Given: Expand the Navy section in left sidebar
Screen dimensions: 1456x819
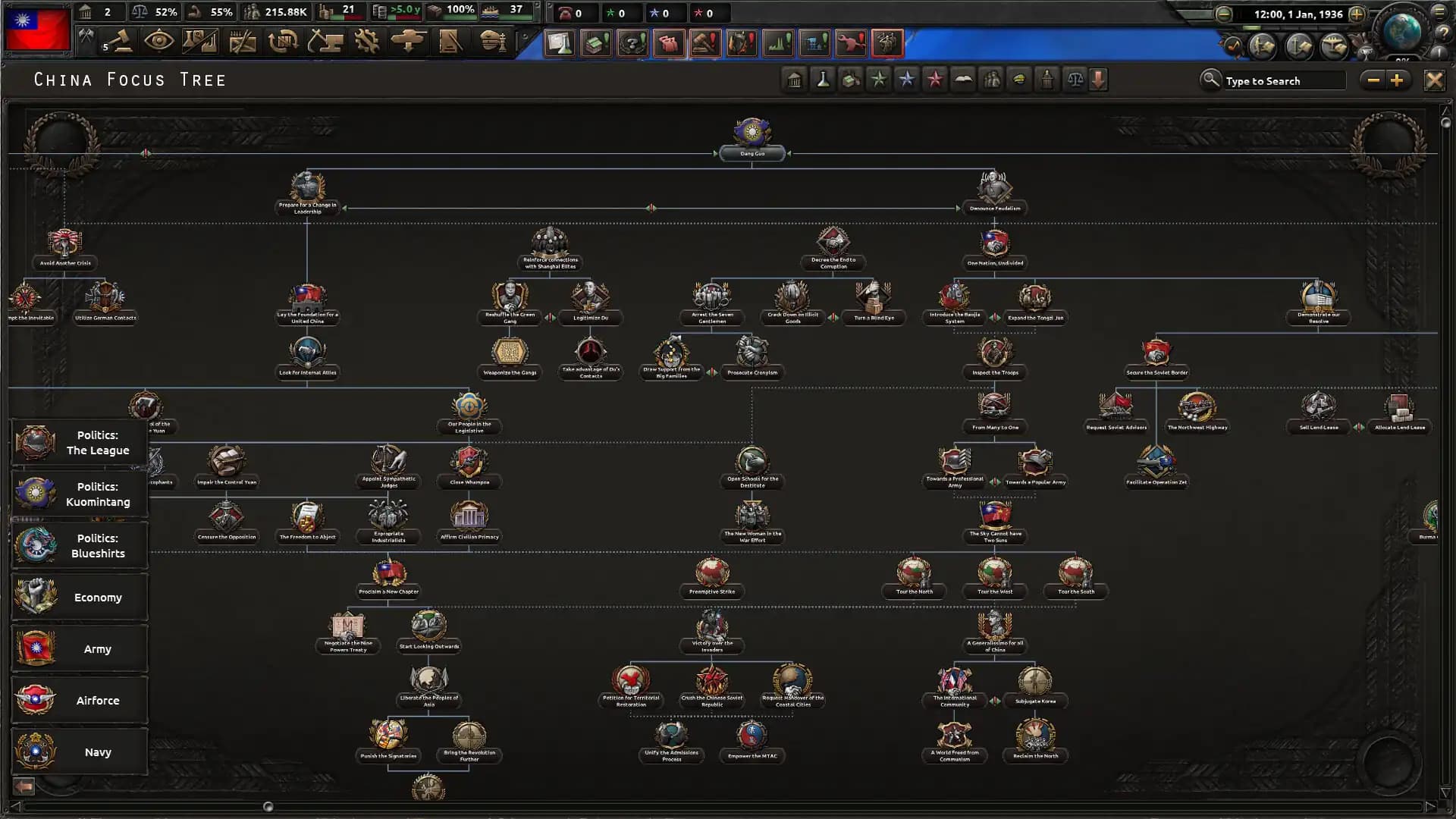Looking at the screenshot, I should pyautogui.click(x=80, y=752).
